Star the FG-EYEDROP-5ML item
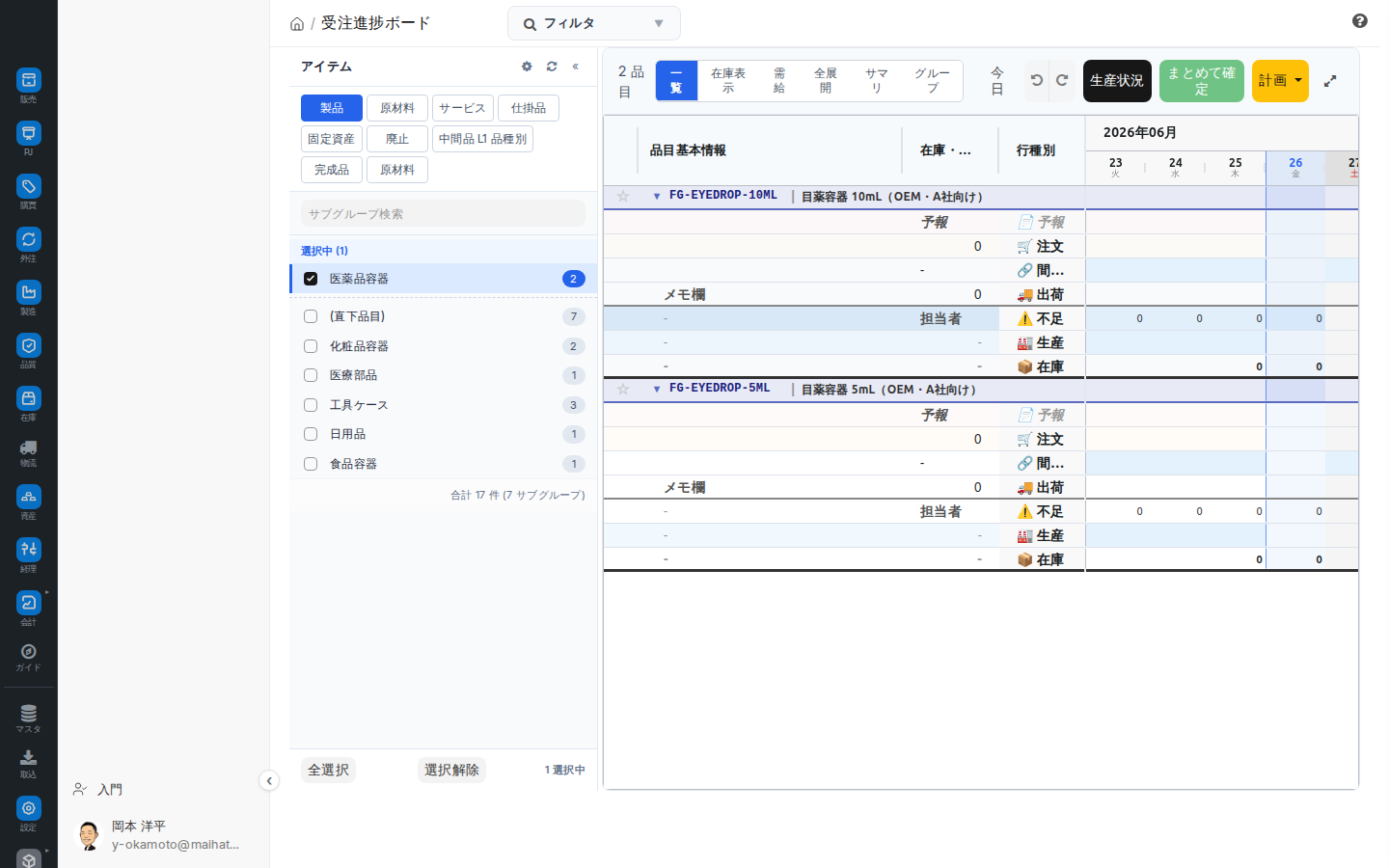The image size is (1389, 868). click(623, 390)
